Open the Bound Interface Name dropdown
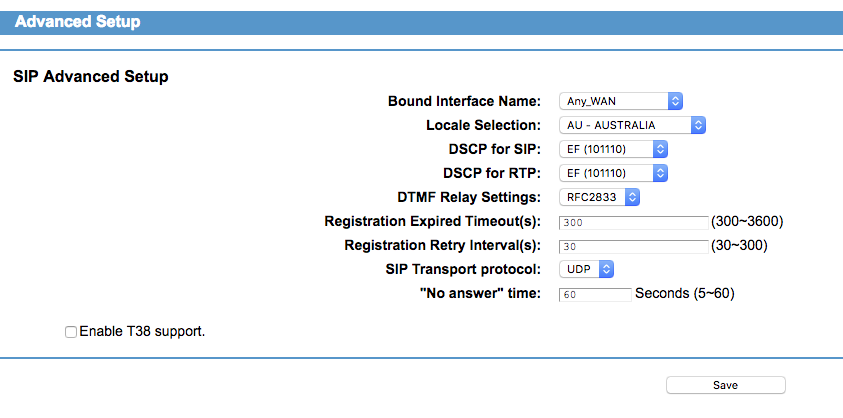The height and width of the screenshot is (418, 843). [x=619, y=101]
